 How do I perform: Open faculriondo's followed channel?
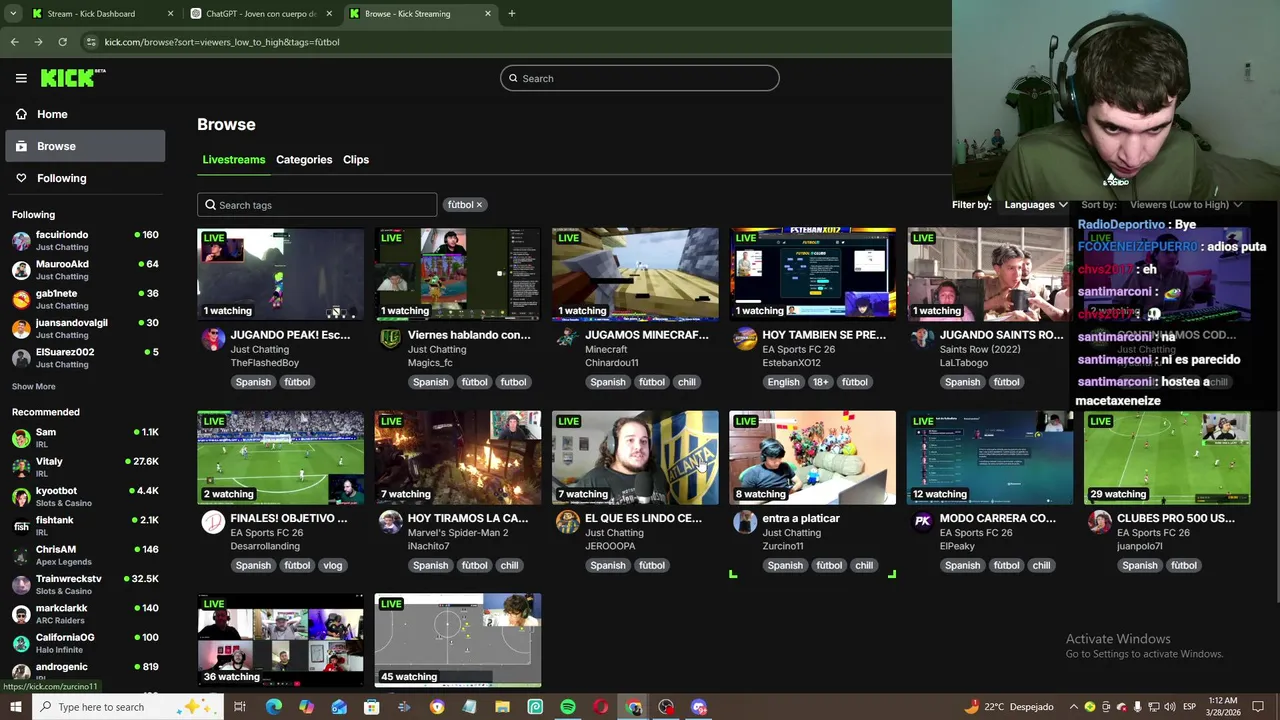(x=85, y=240)
